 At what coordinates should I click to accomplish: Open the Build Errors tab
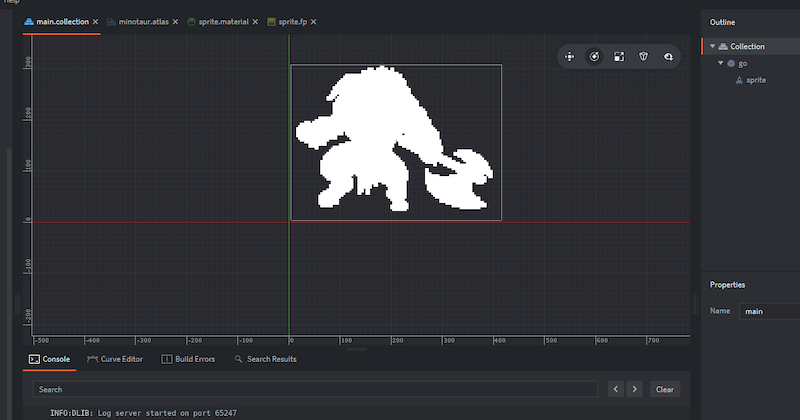coord(193,359)
